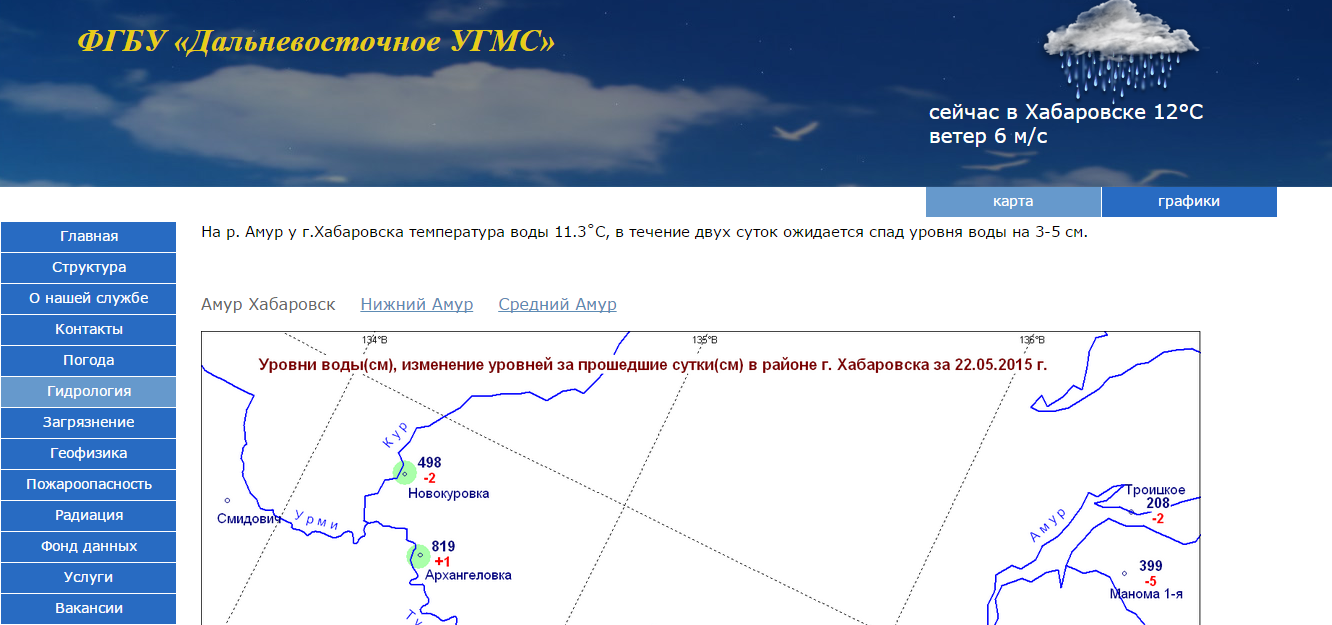1332x625 pixels.
Task: Open the Контакты page
Action: click(88, 329)
